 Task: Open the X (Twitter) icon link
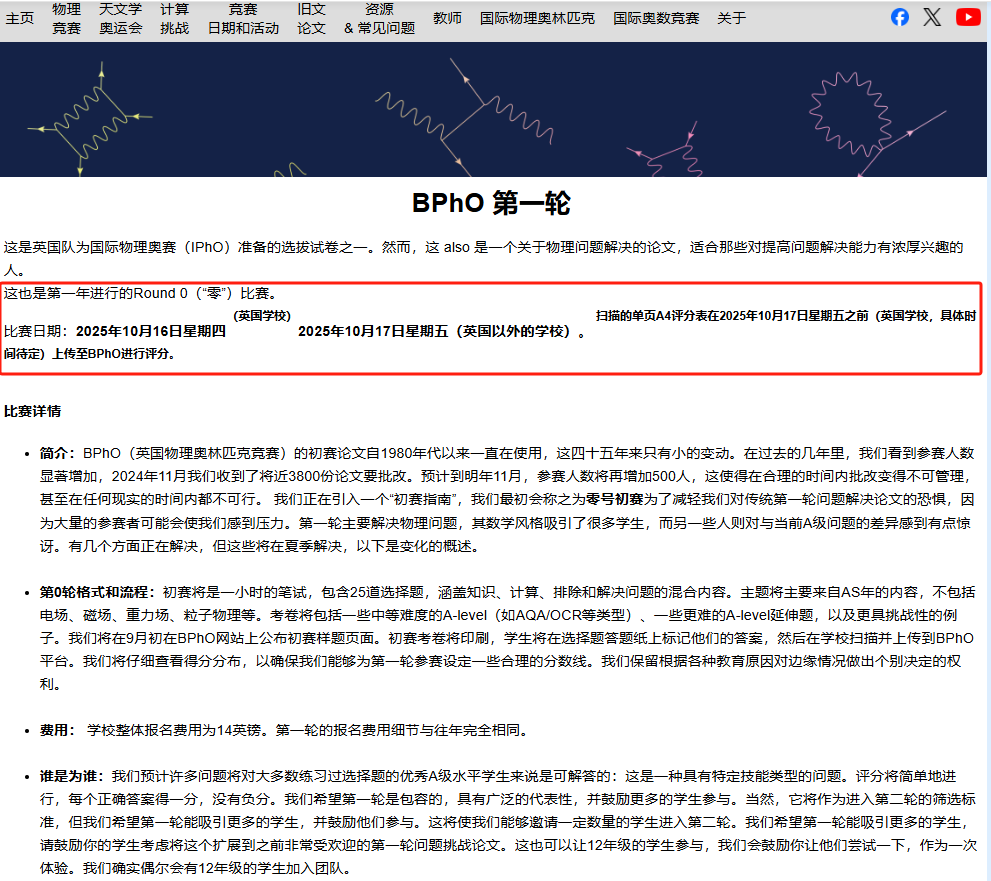(932, 17)
